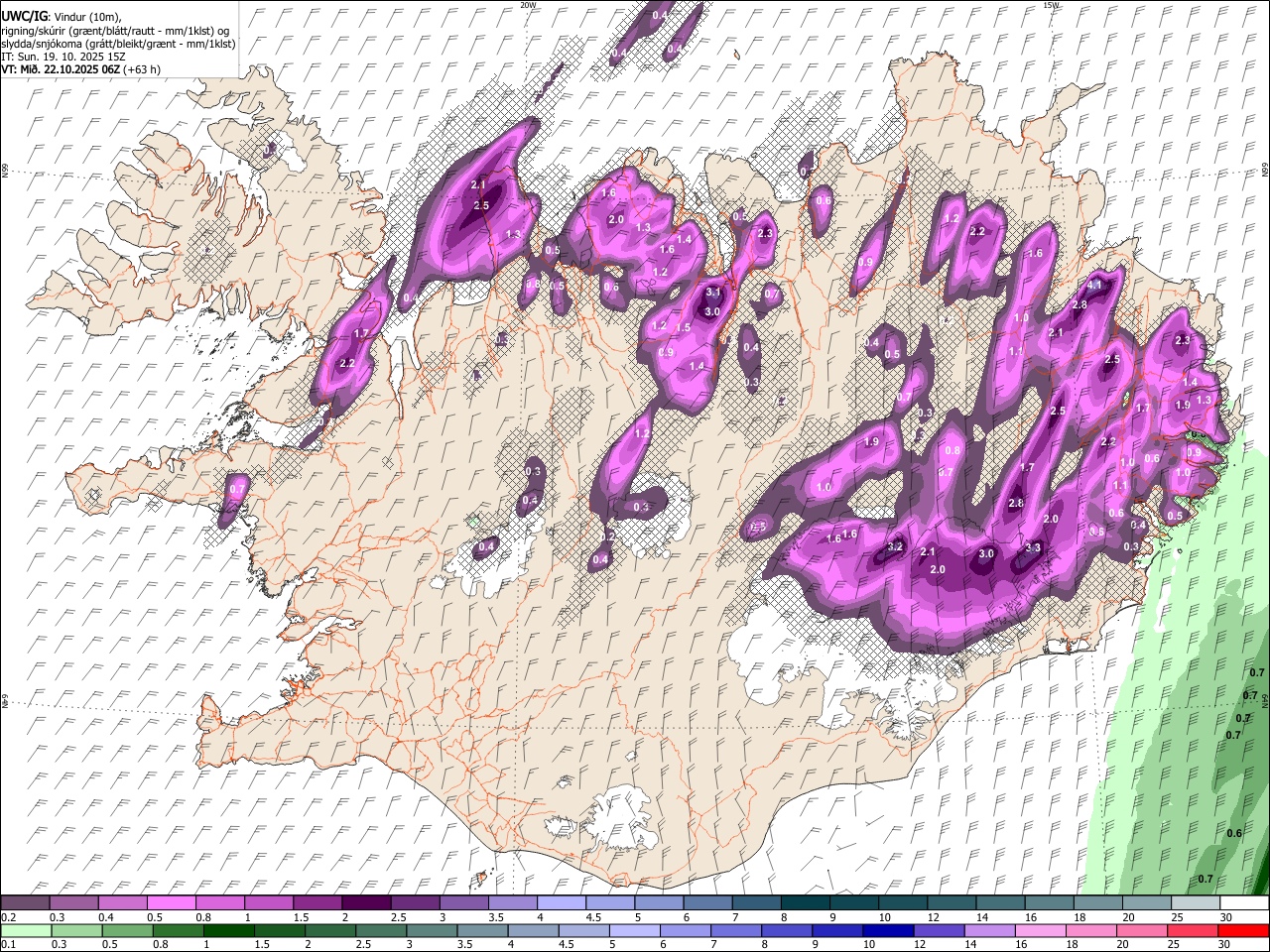The height and width of the screenshot is (952, 1270).
Task: Click the 'slydda/snjókoma' description line in the header
Action: (118, 44)
